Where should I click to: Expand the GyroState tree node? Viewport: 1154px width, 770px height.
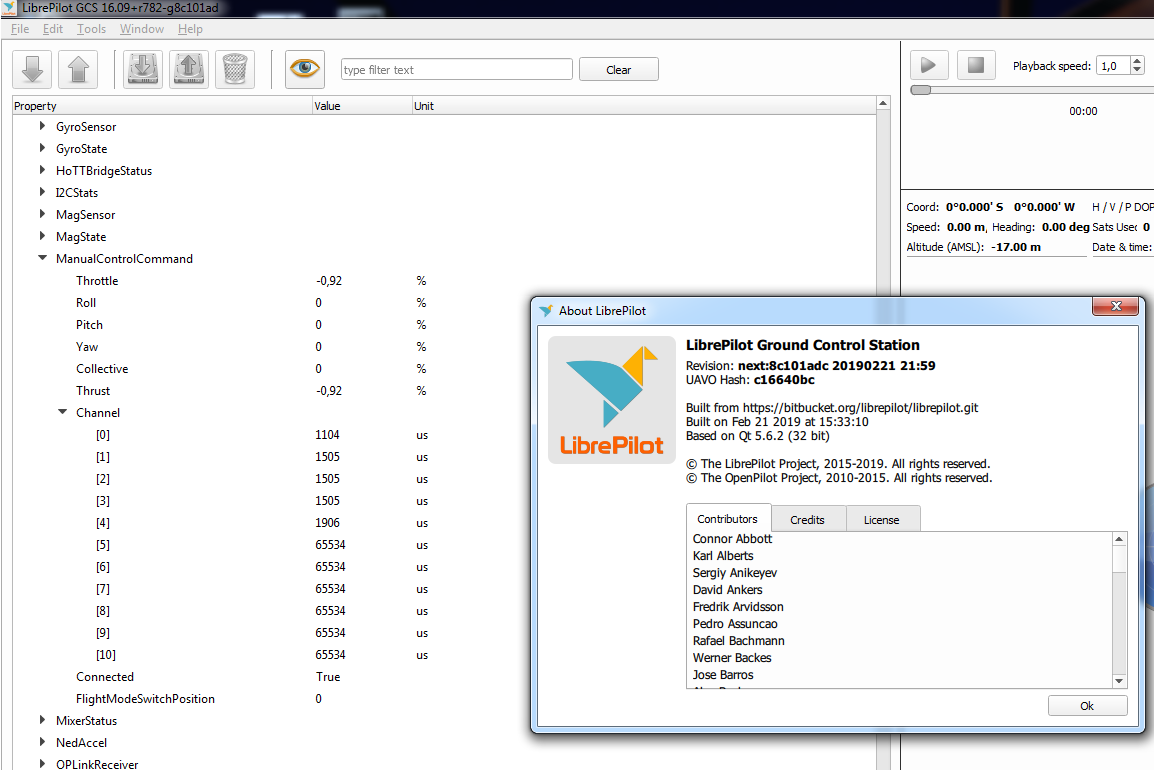pyautogui.click(x=43, y=148)
